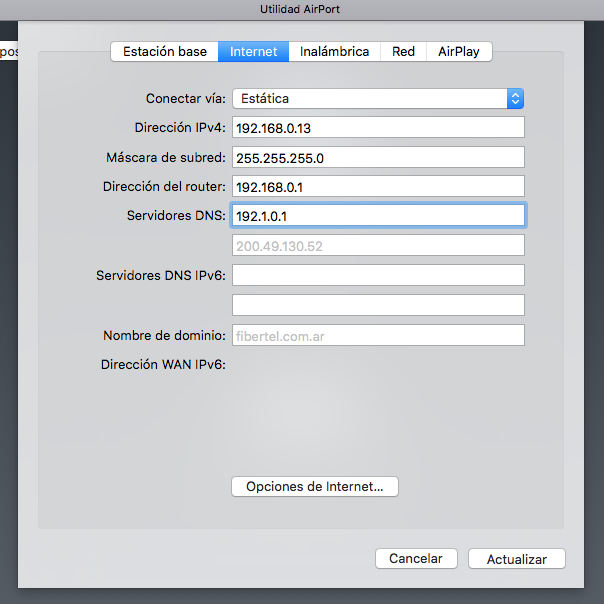The height and width of the screenshot is (604, 604).
Task: Expand the Conectar vía dropdown
Action: coord(378,98)
